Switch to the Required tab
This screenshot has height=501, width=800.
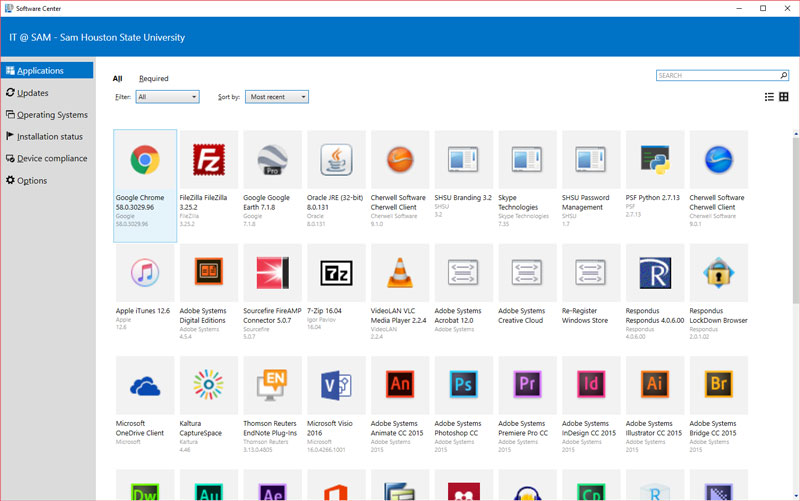pos(153,78)
